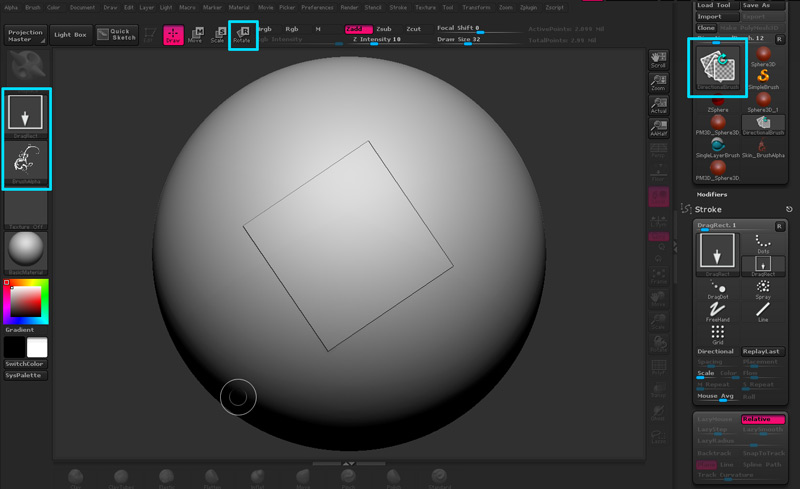
Task: Choose the Spray stroke type
Action: pos(763,289)
